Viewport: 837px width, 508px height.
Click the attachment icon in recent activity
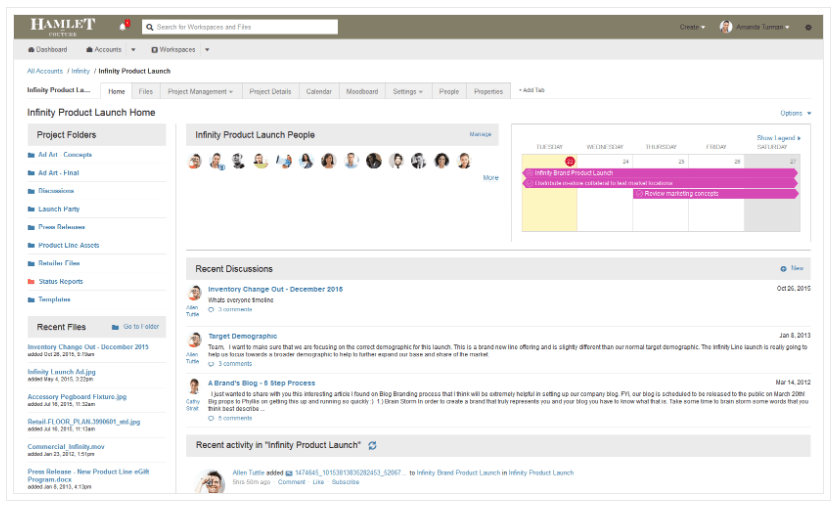pyautogui.click(x=289, y=473)
